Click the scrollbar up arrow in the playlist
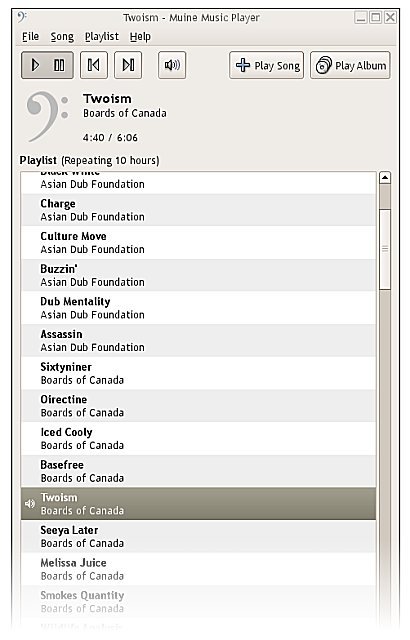 (385, 178)
